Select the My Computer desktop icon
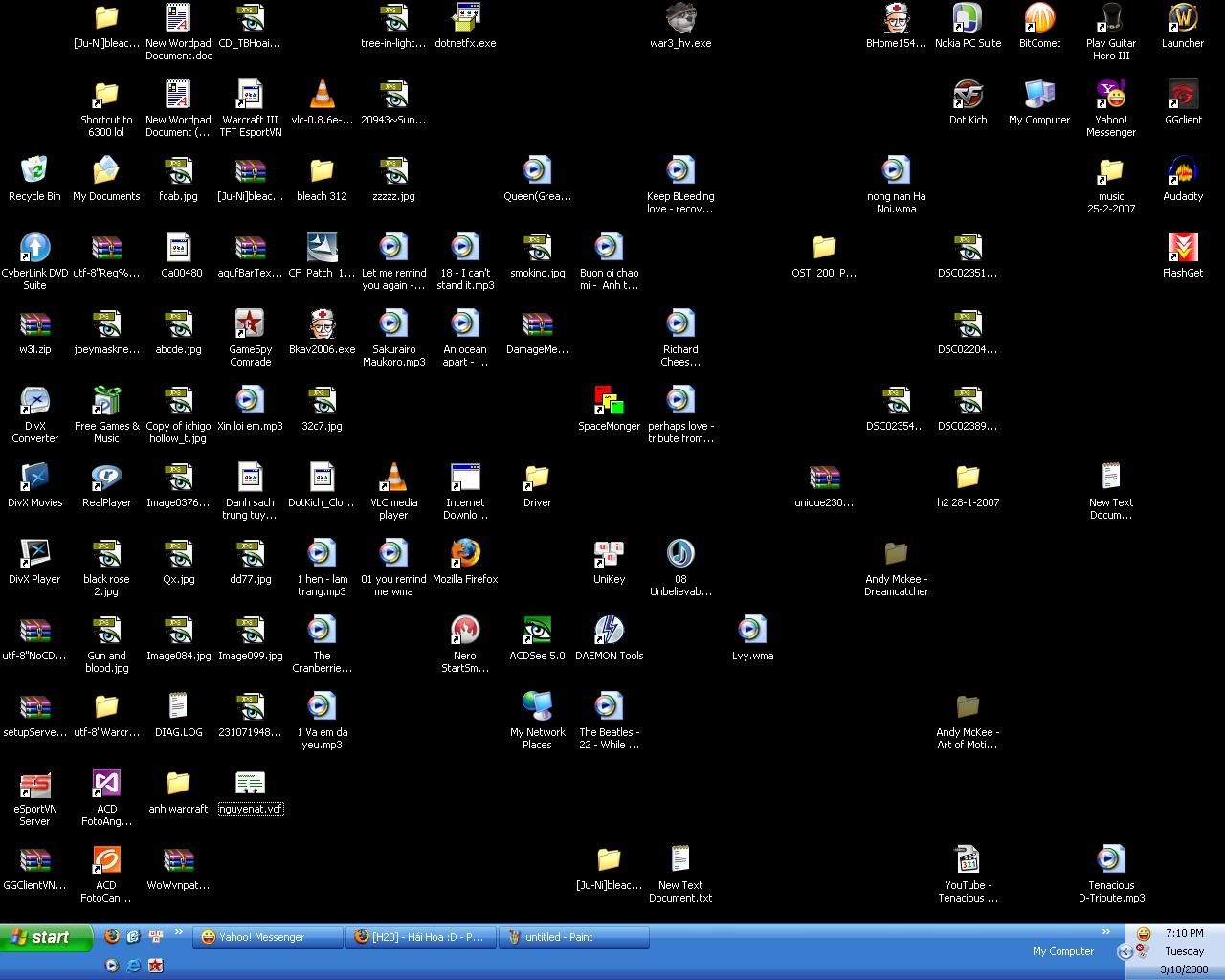The image size is (1225, 980). coord(1039,101)
